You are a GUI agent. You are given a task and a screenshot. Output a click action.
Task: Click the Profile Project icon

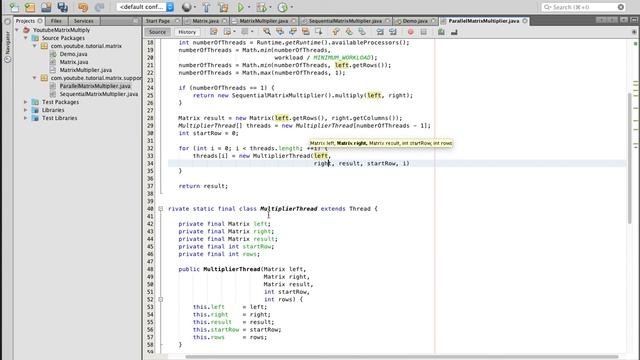[x=282, y=7]
